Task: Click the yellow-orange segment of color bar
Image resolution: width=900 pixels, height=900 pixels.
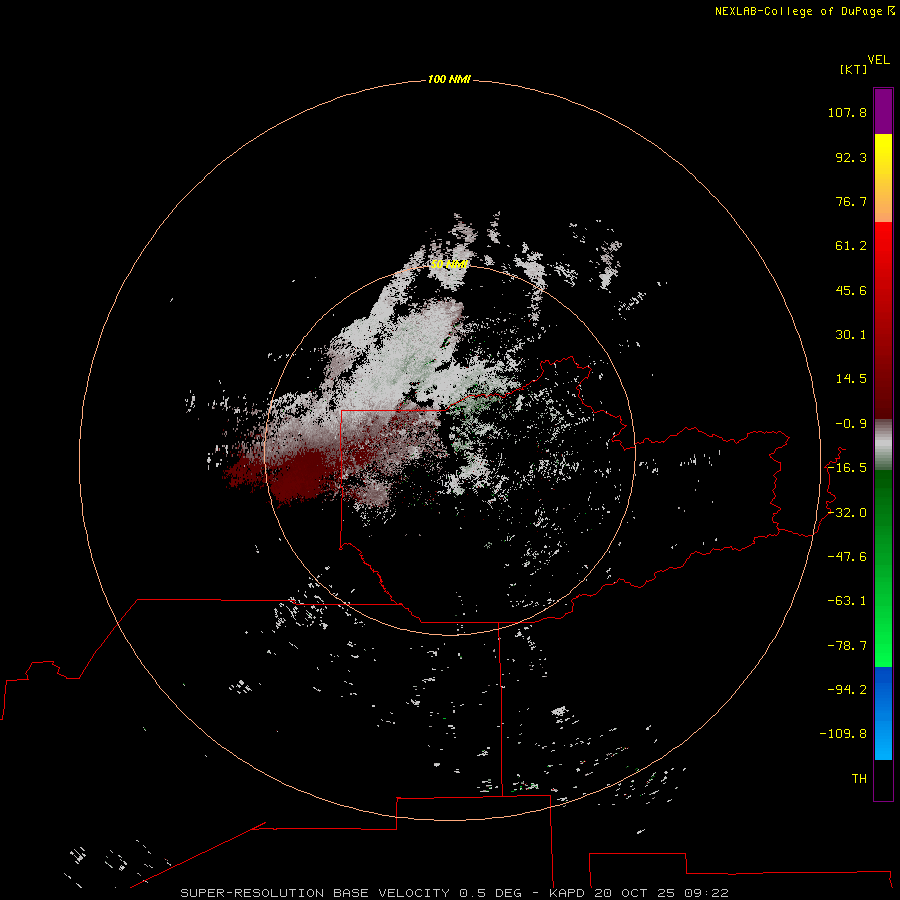Action: (883, 178)
